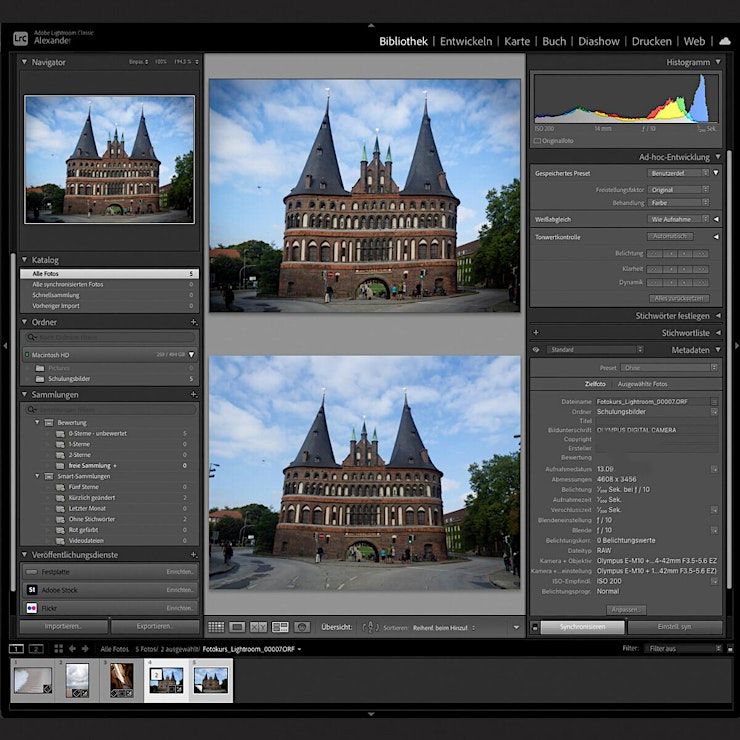Click the cloud sync icon
The height and width of the screenshot is (740, 740).
click(x=724, y=41)
